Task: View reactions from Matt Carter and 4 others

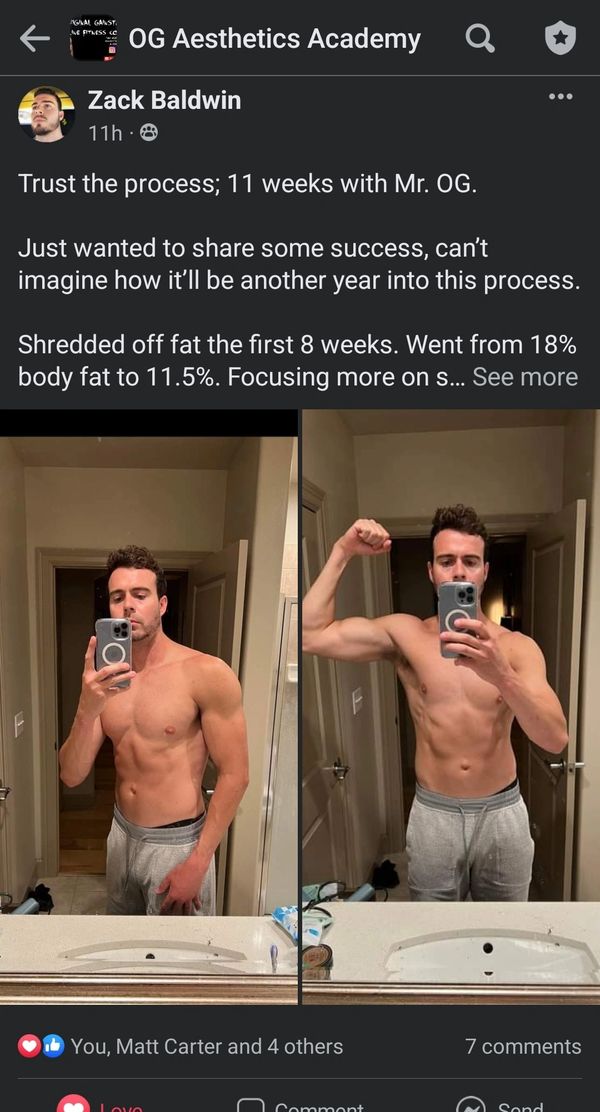Action: (x=206, y=1046)
